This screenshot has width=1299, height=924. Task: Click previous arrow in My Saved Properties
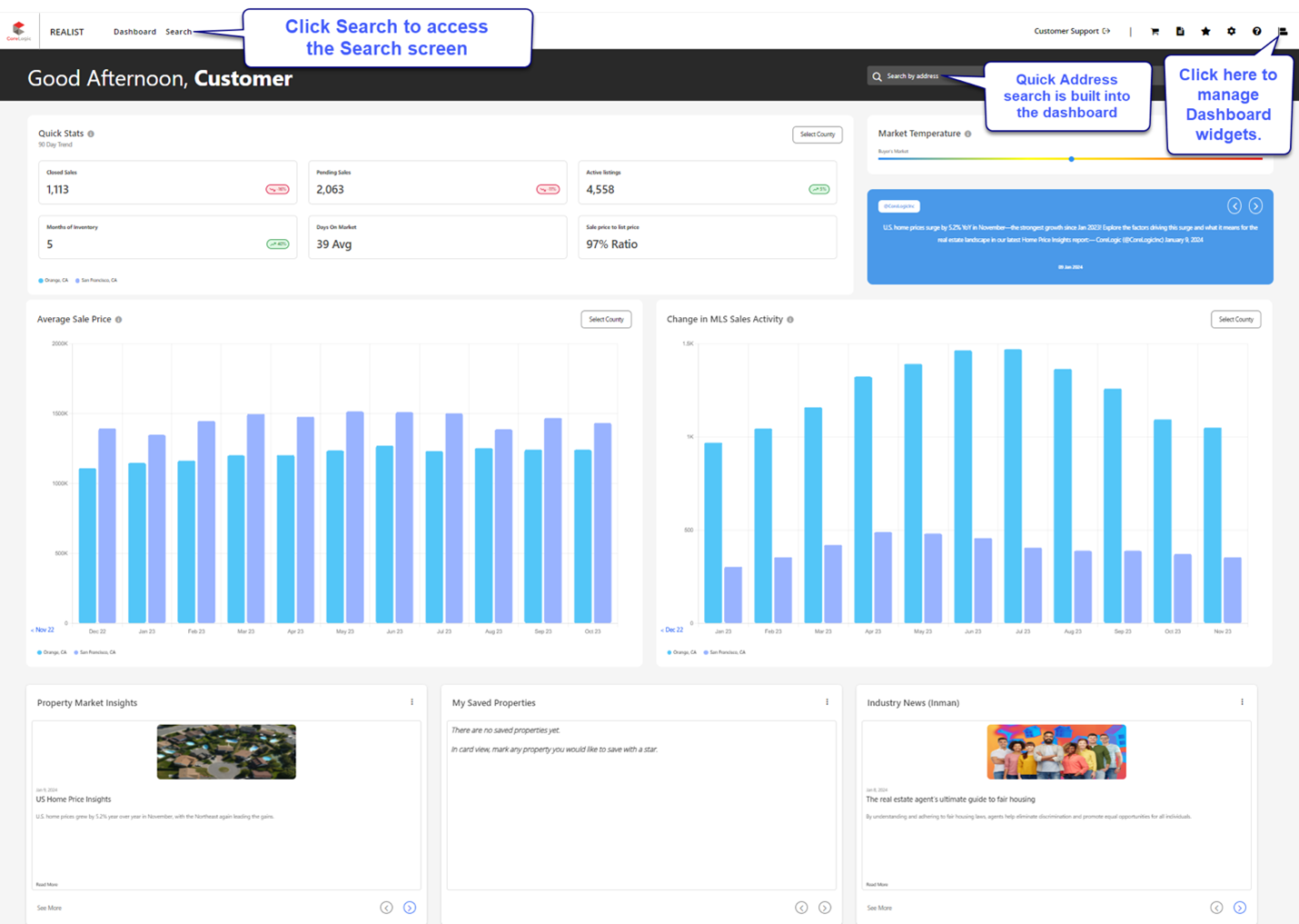click(801, 908)
